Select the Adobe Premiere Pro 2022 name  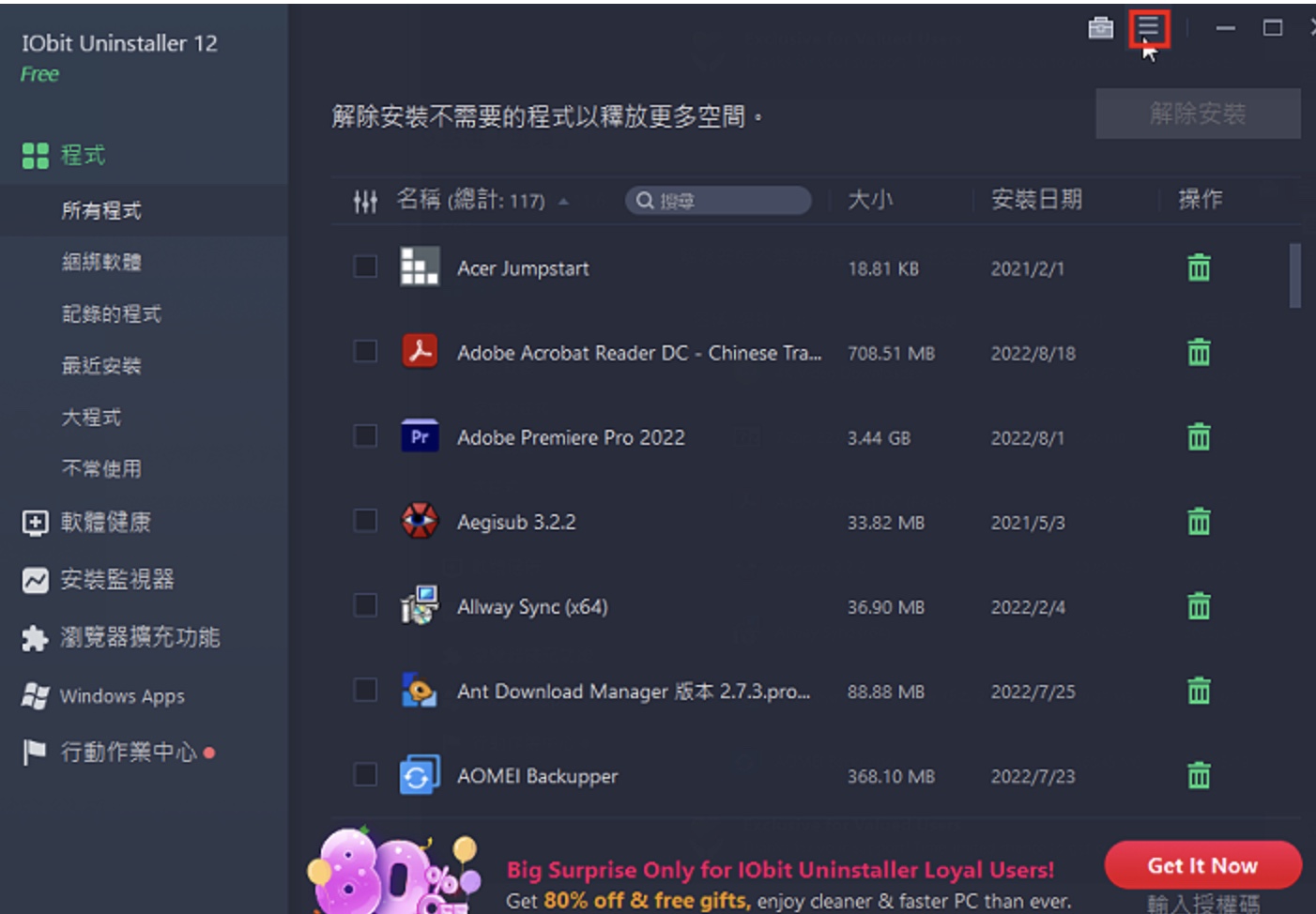tap(571, 437)
